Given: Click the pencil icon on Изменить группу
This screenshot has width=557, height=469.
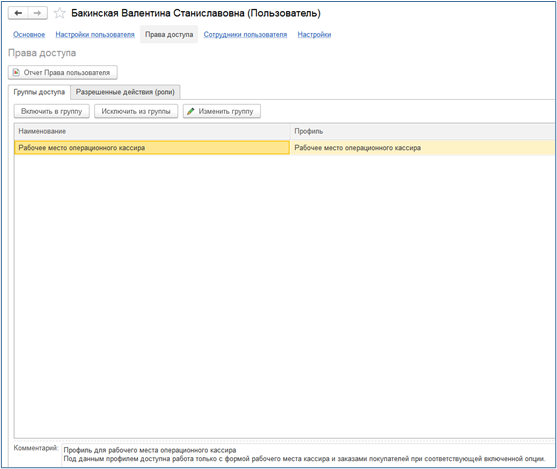Looking at the screenshot, I should tap(191, 111).
